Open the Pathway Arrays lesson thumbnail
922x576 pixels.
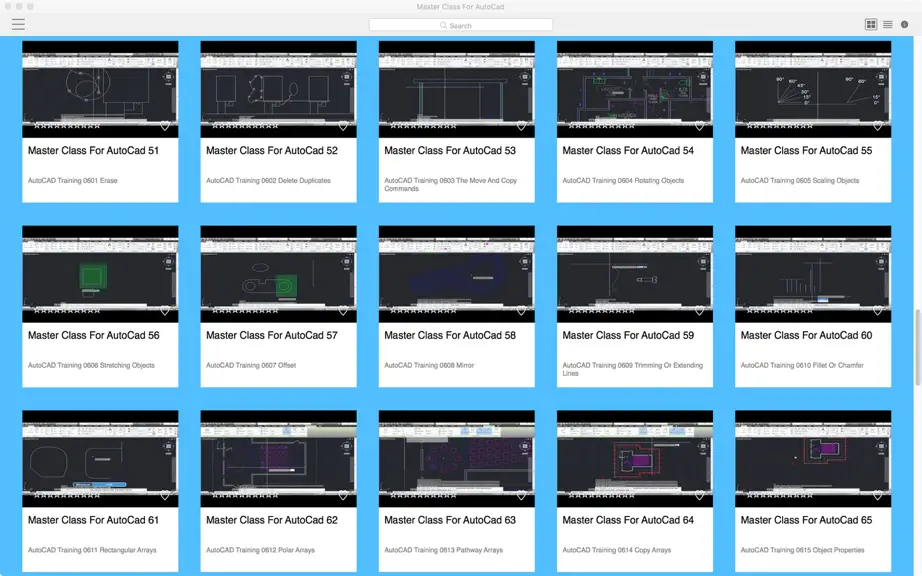tap(456, 458)
